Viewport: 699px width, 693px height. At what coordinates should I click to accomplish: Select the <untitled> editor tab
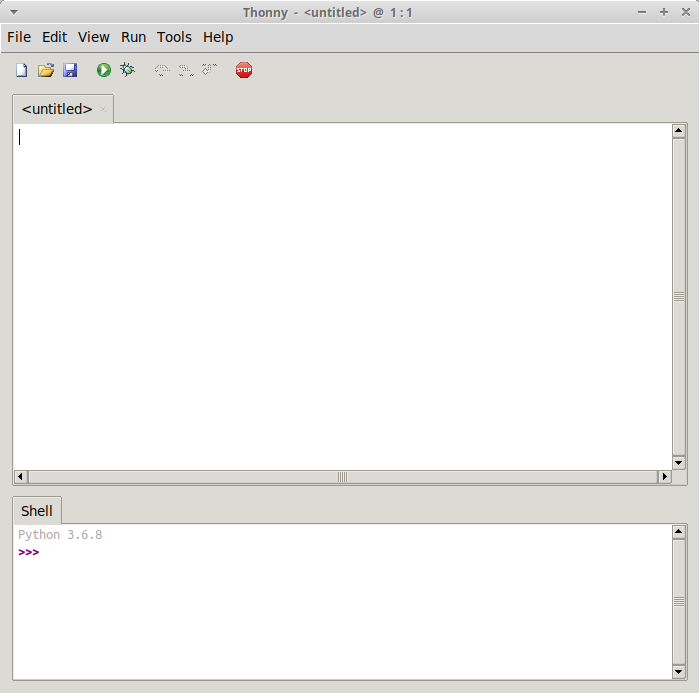coord(57,109)
